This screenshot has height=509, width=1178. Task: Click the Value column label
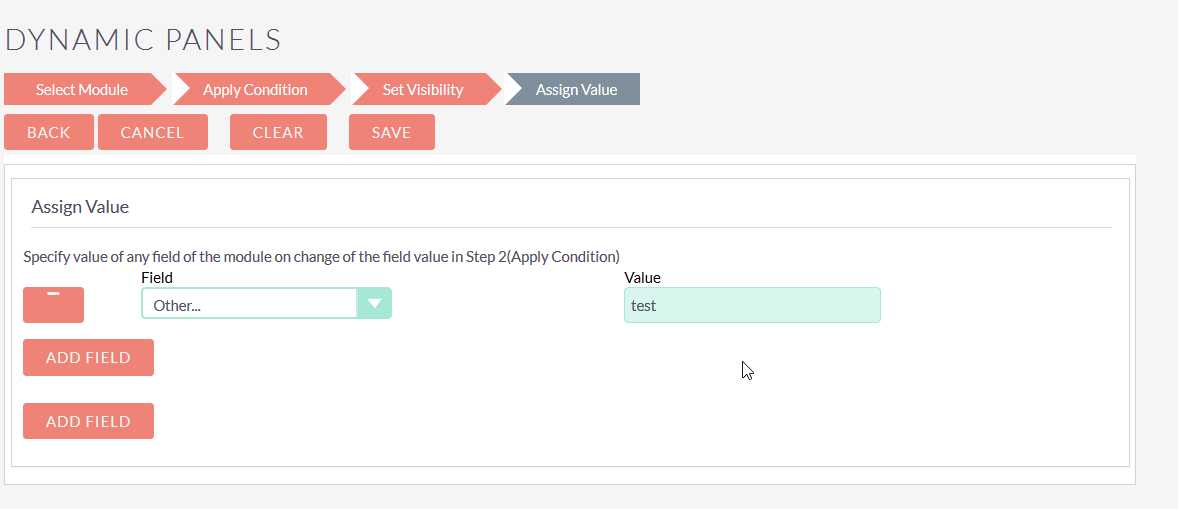click(x=642, y=278)
